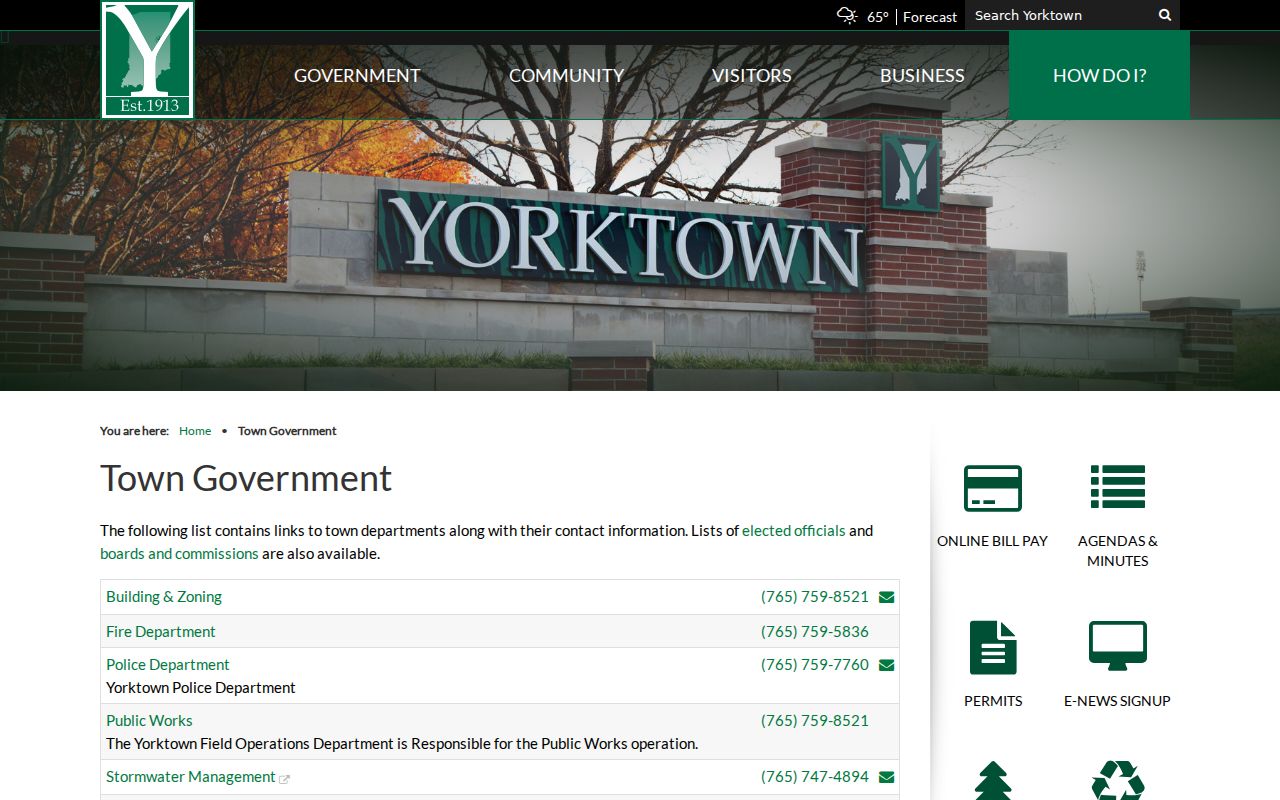Click external link icon beside Stormwater Management

tap(284, 779)
